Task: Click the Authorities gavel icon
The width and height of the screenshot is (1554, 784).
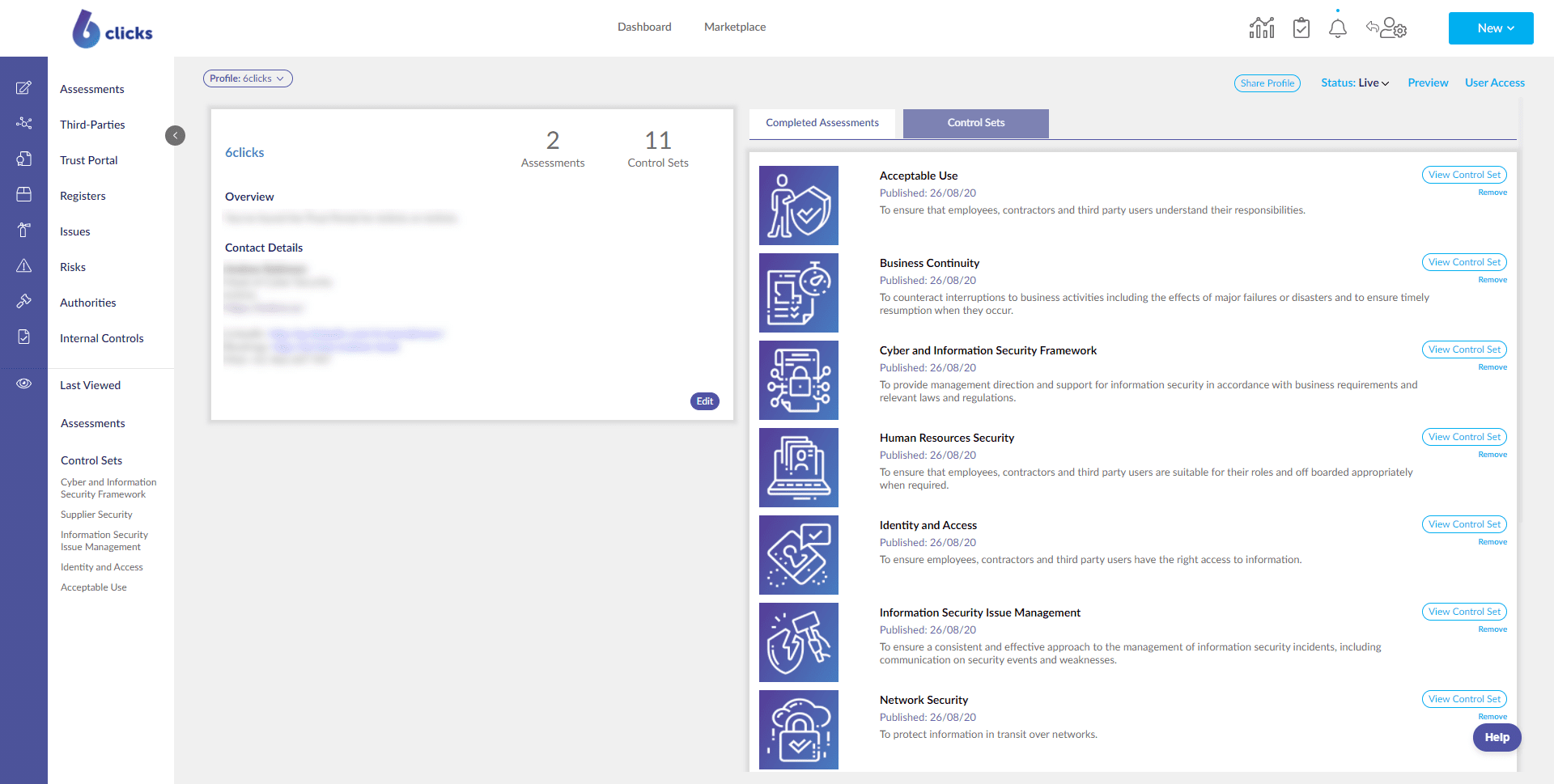Action: 24,302
